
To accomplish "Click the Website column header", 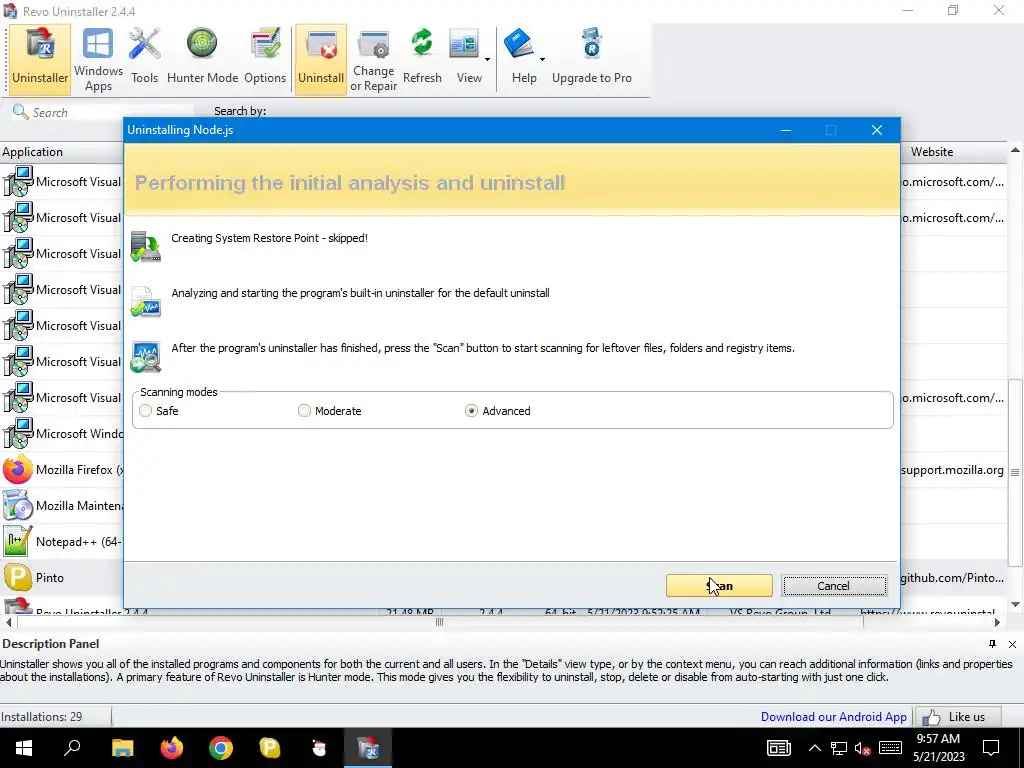I will coord(955,152).
